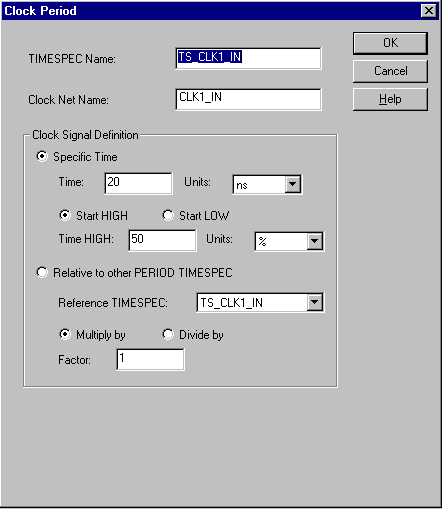Confirm settings with the OK button
Screen dimensions: 442x509
[x=390, y=43]
